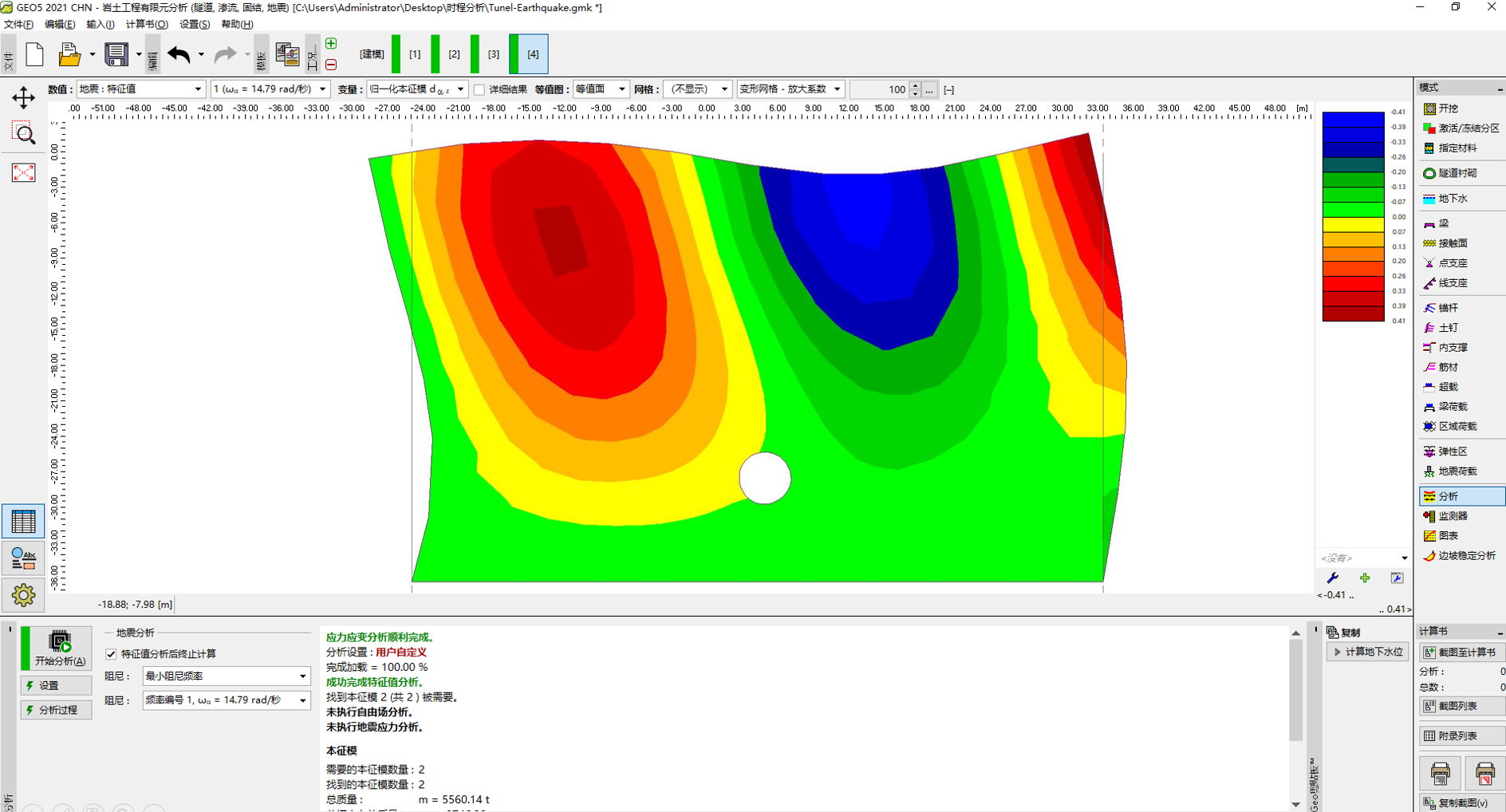Click the yellow color scale swatch
1506x812 pixels.
[x=1354, y=224]
